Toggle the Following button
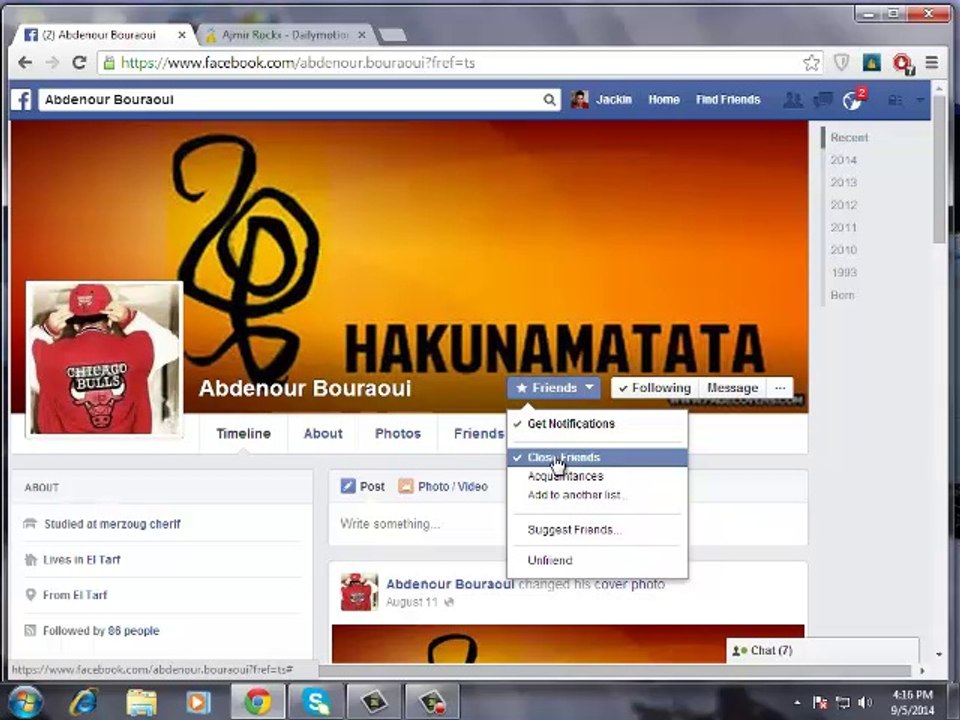The width and height of the screenshot is (960, 720). (654, 388)
